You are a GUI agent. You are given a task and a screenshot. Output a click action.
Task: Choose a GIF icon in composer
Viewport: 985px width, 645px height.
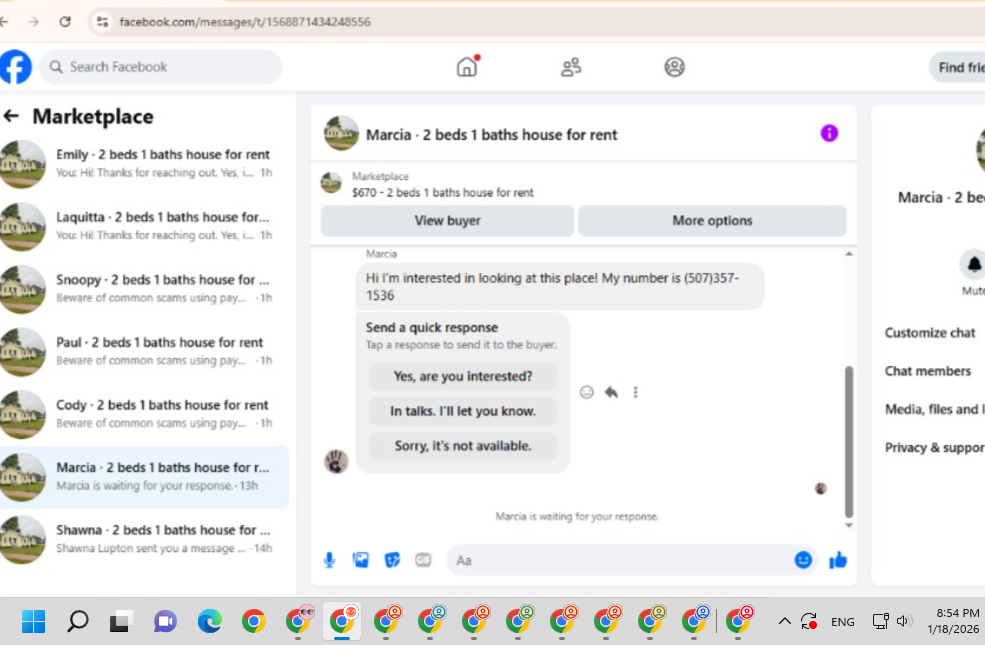tap(423, 560)
